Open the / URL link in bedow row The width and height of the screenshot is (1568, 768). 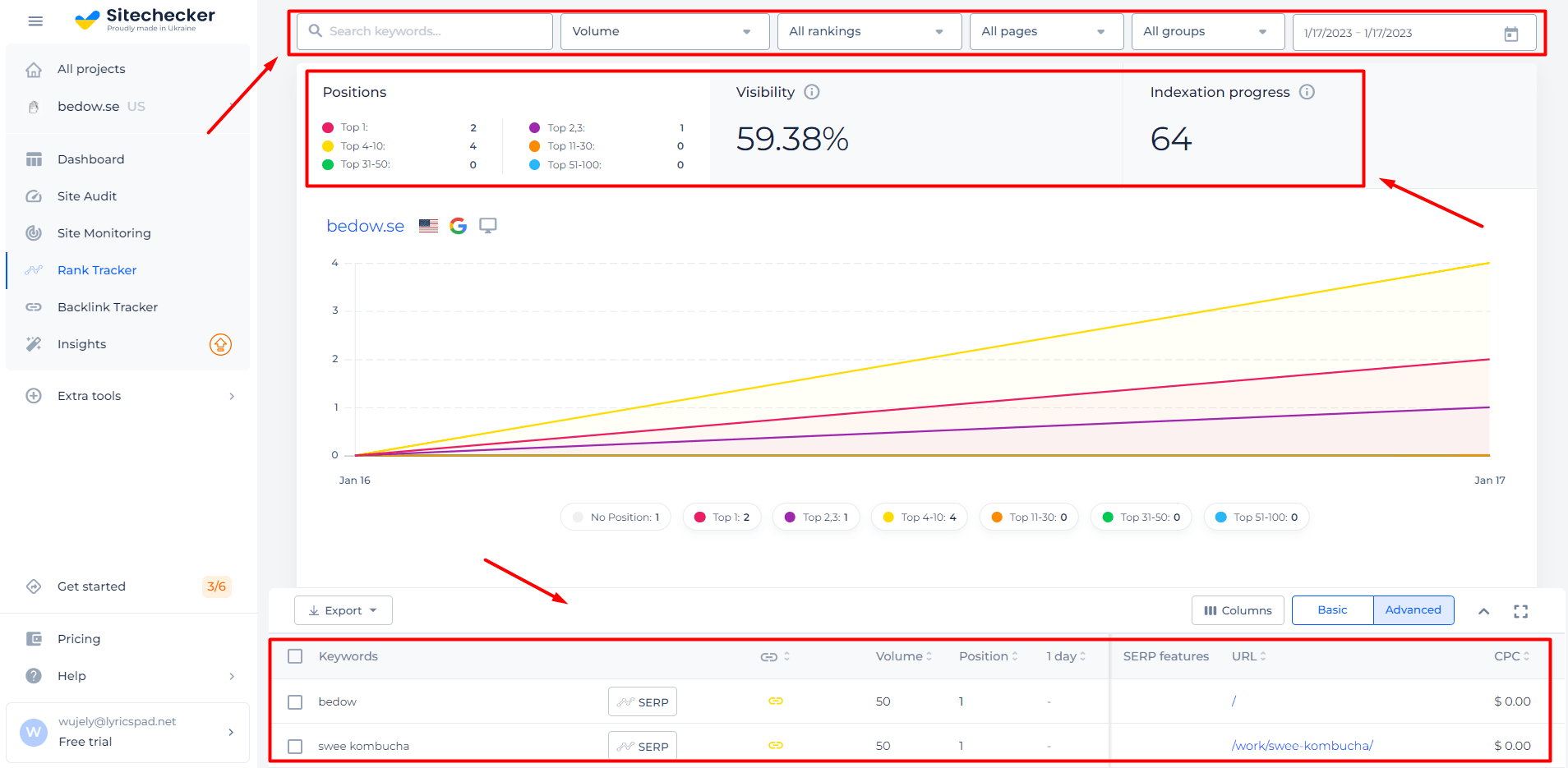[x=1234, y=701]
